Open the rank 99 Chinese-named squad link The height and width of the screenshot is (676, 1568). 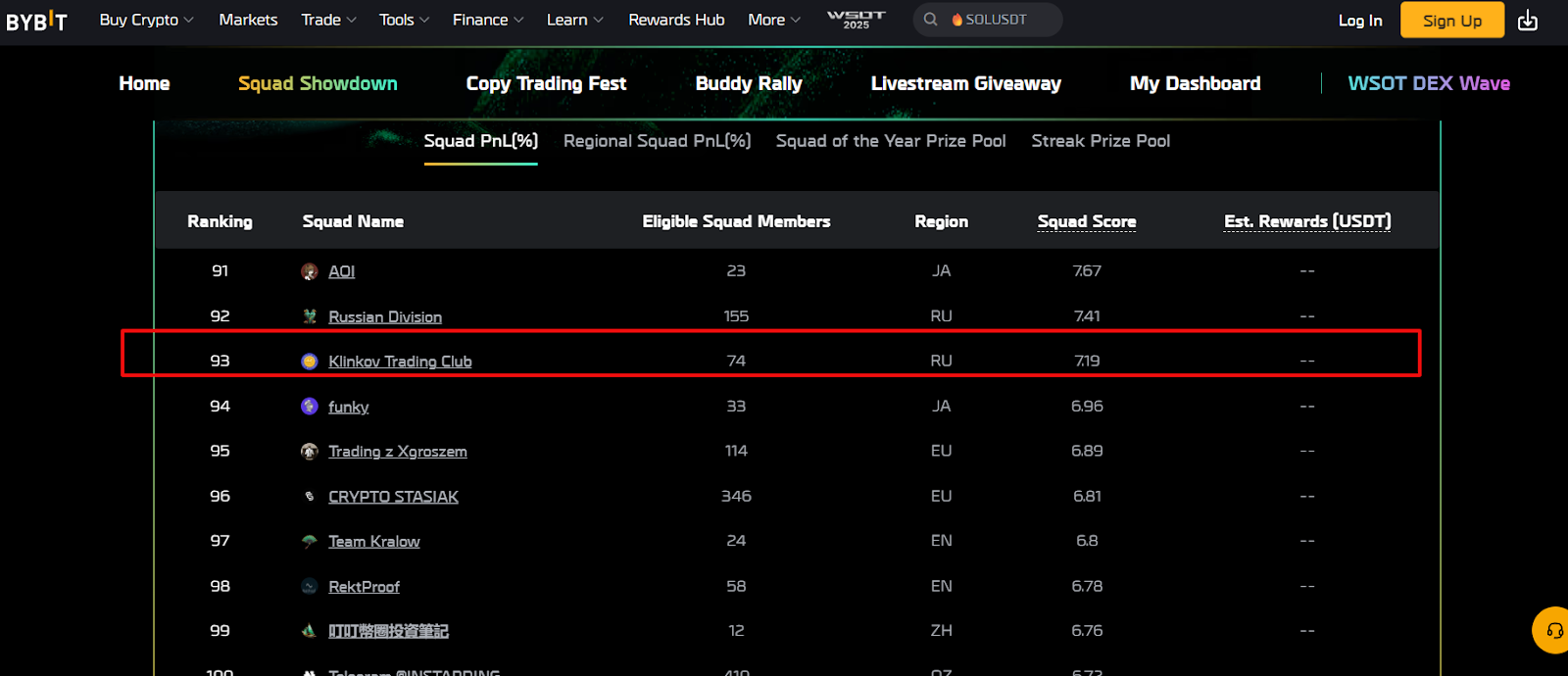tap(388, 631)
